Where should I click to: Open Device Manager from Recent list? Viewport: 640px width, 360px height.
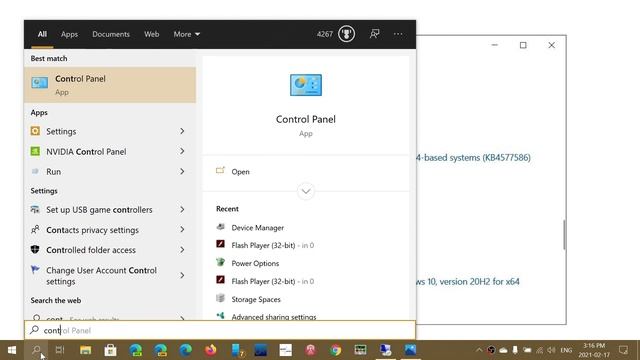257,227
